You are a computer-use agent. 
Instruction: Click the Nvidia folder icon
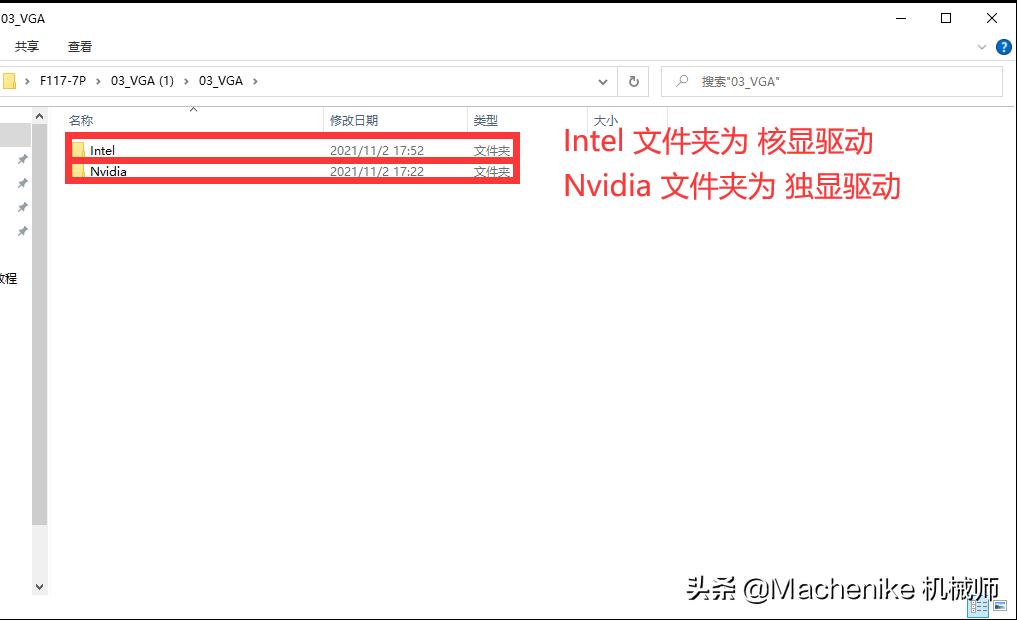coord(80,171)
